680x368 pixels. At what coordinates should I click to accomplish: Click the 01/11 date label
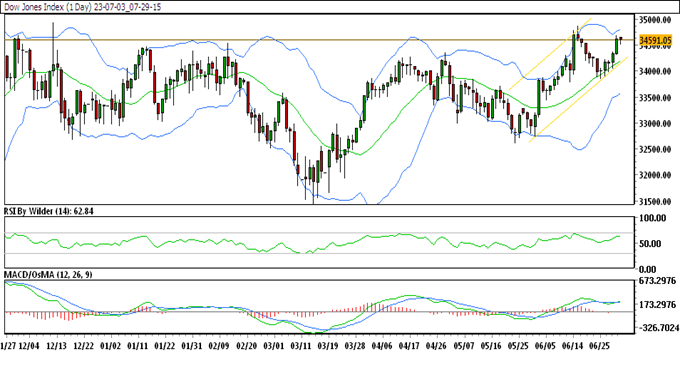tap(137, 345)
